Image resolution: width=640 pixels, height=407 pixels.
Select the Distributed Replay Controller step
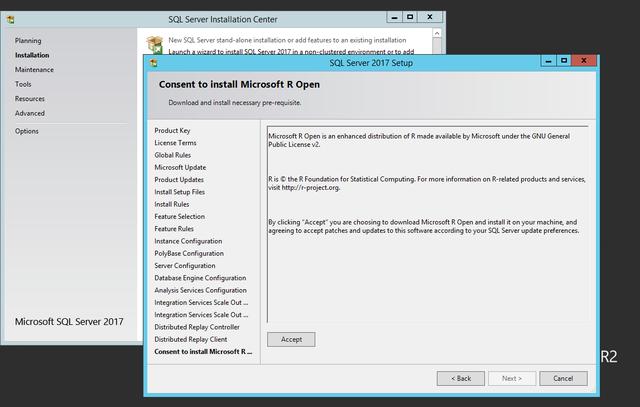[197, 327]
